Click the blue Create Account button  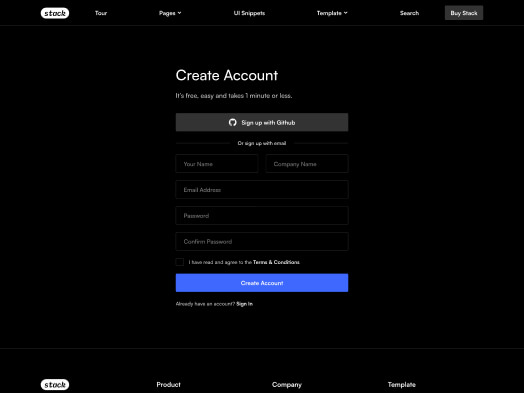(262, 283)
